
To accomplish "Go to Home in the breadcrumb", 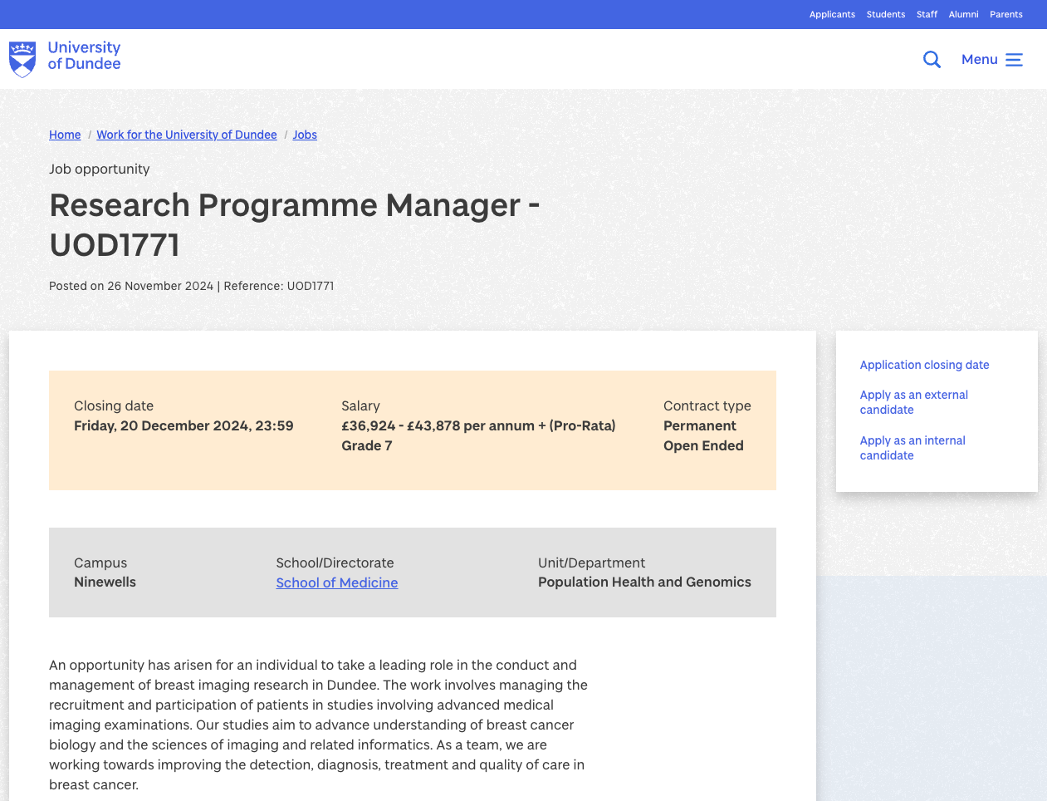I will [65, 135].
